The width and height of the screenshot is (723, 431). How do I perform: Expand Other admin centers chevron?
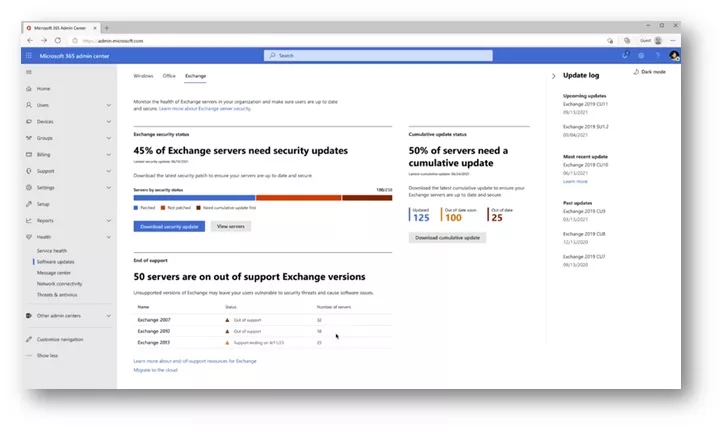(108, 316)
